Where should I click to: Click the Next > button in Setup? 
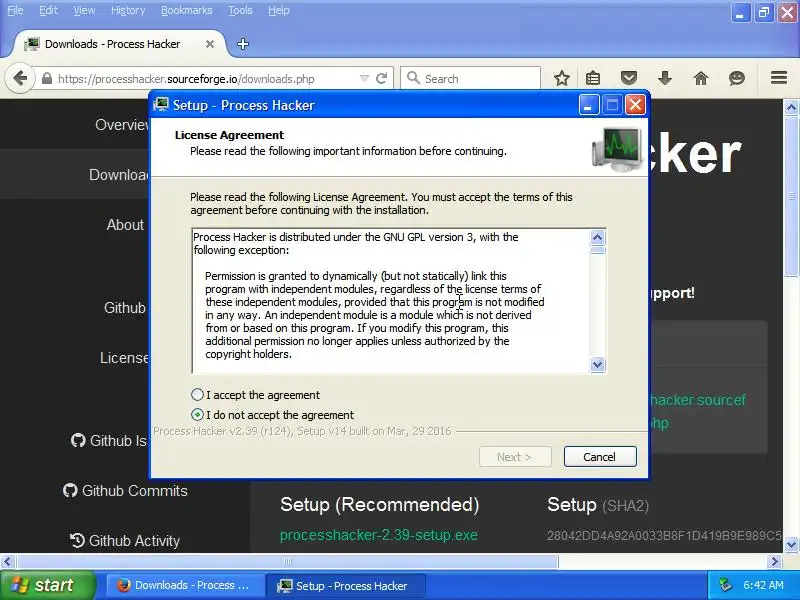[x=515, y=457]
